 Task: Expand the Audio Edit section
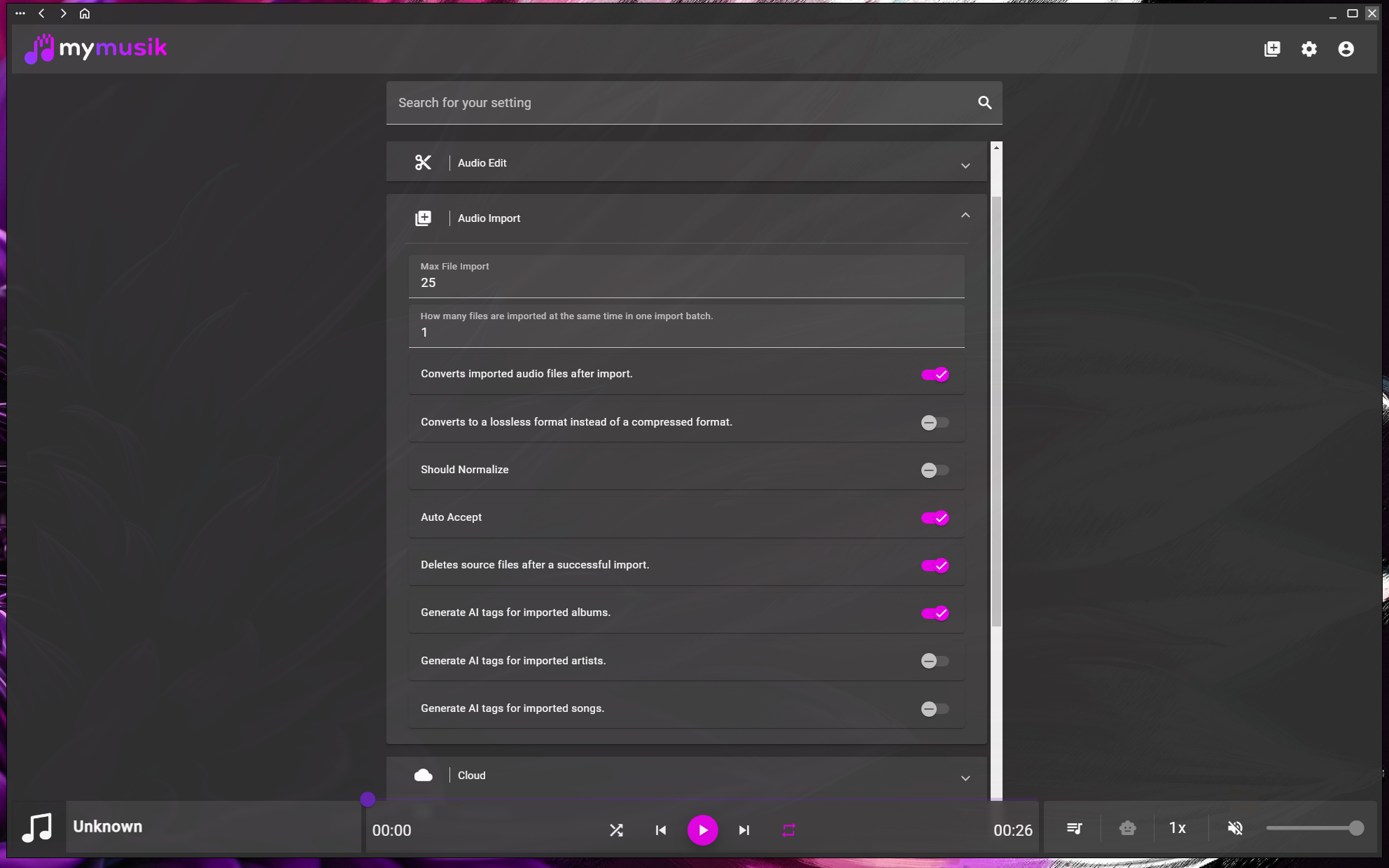pos(686,162)
